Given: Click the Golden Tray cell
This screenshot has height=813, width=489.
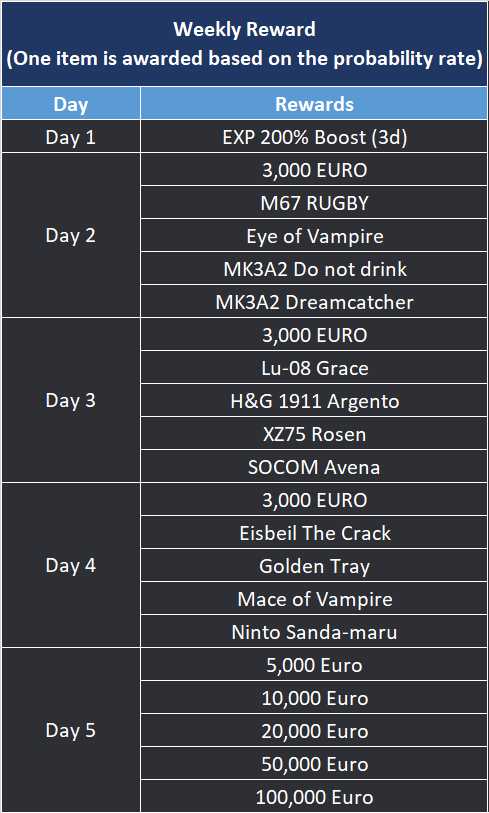Looking at the screenshot, I should [314, 565].
